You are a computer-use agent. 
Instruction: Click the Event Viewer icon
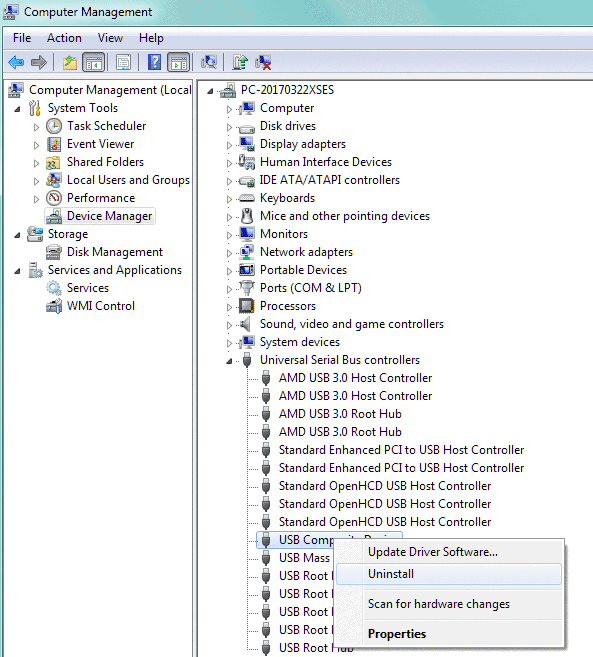coord(54,144)
